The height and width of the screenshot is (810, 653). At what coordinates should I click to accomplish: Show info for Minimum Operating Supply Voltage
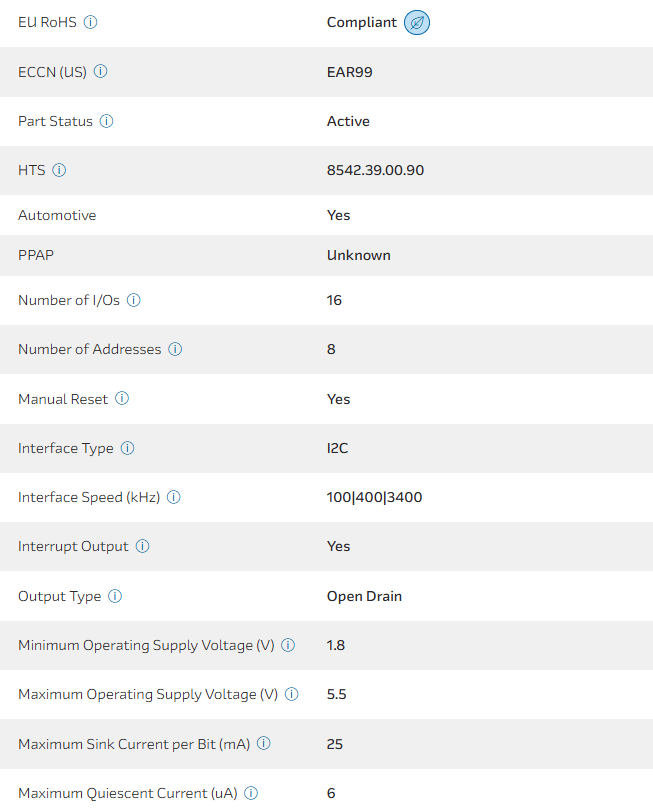pos(288,645)
